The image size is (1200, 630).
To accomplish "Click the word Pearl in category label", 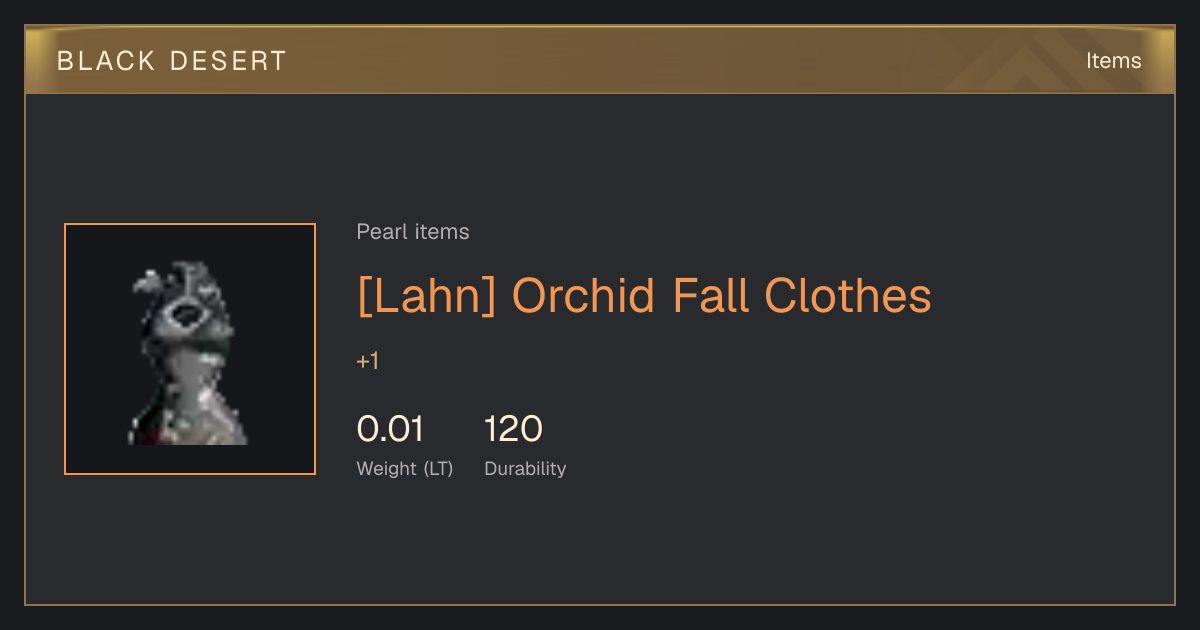I will click(379, 232).
